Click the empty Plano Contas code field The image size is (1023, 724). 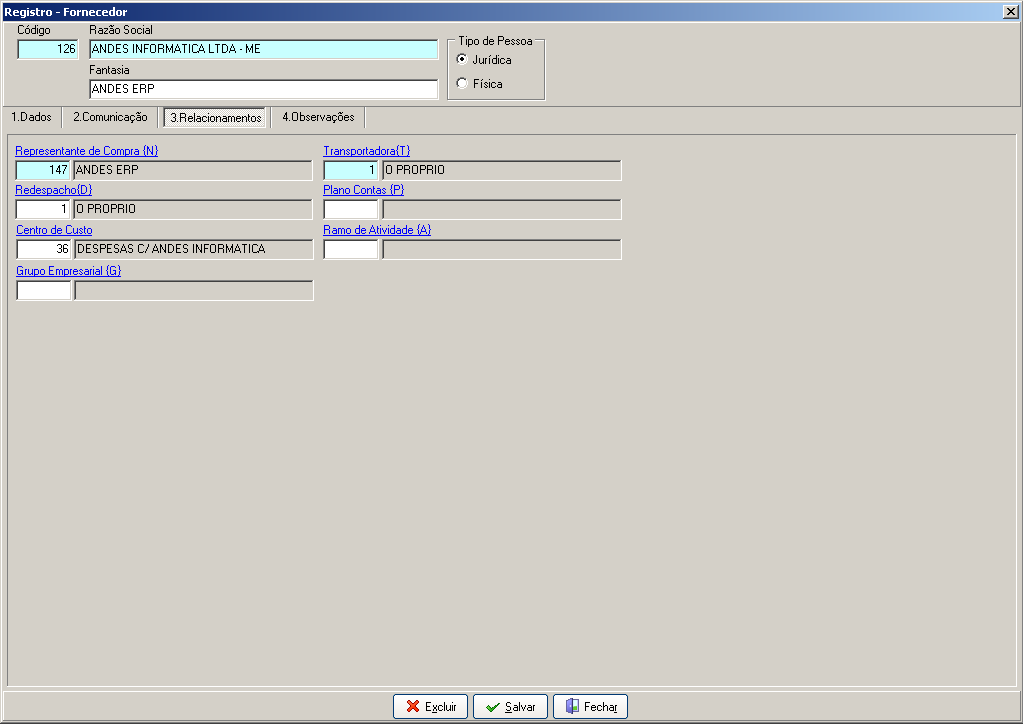351,209
